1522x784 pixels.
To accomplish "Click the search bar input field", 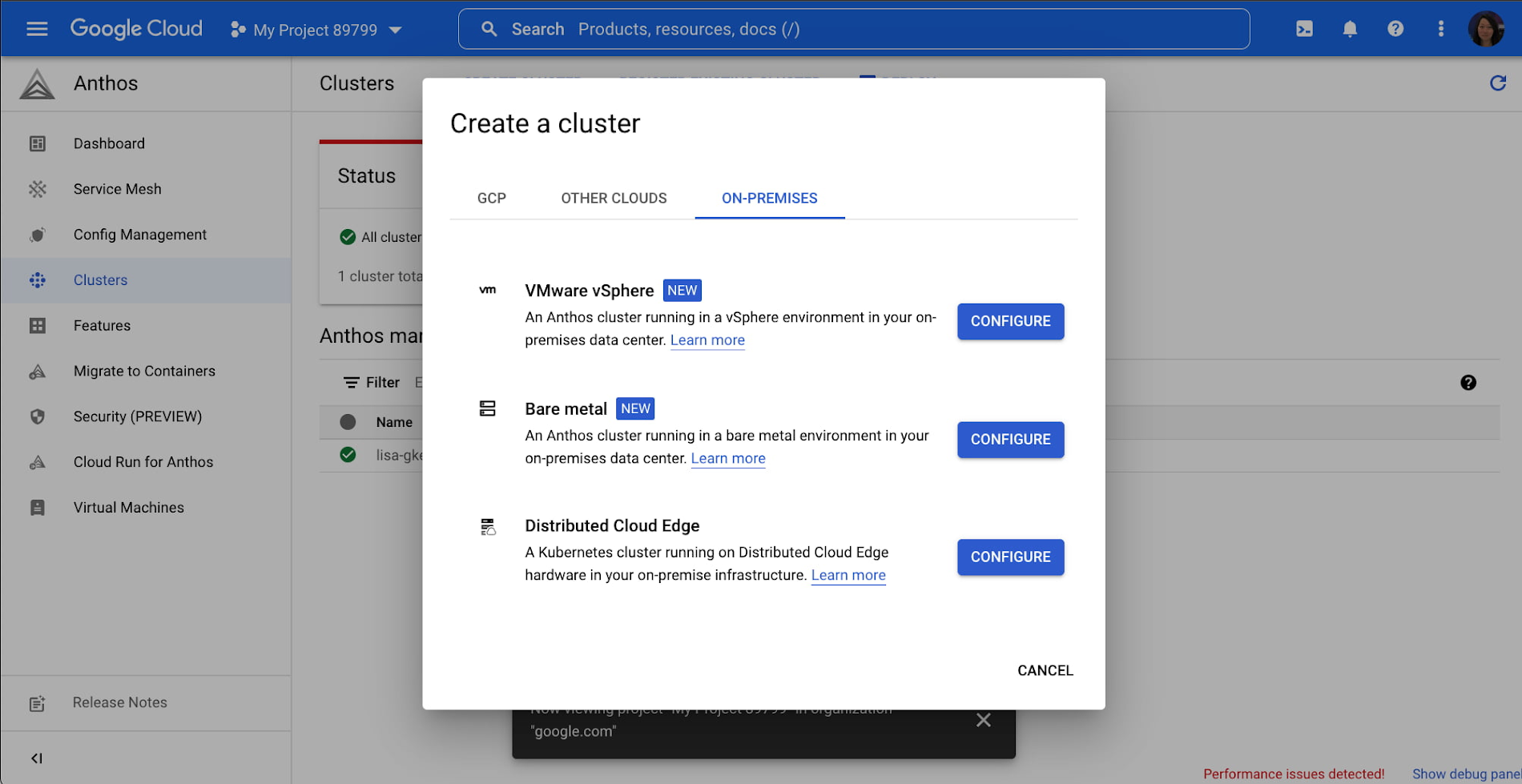I will (x=853, y=29).
